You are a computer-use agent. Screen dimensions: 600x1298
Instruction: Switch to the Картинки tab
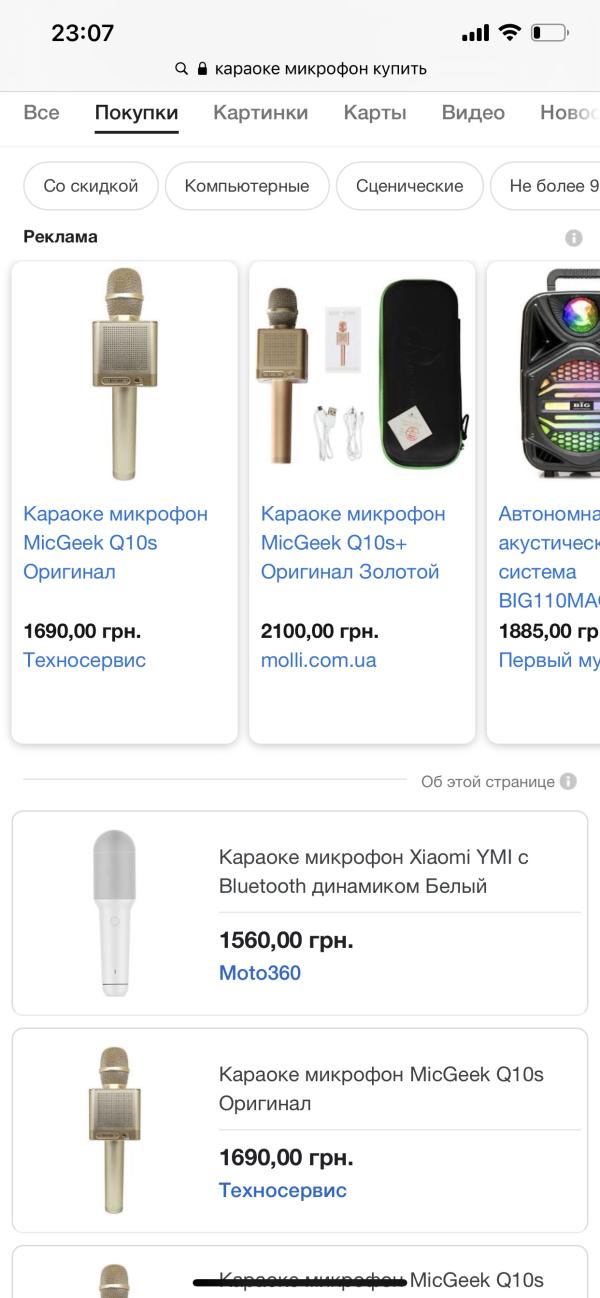click(260, 113)
